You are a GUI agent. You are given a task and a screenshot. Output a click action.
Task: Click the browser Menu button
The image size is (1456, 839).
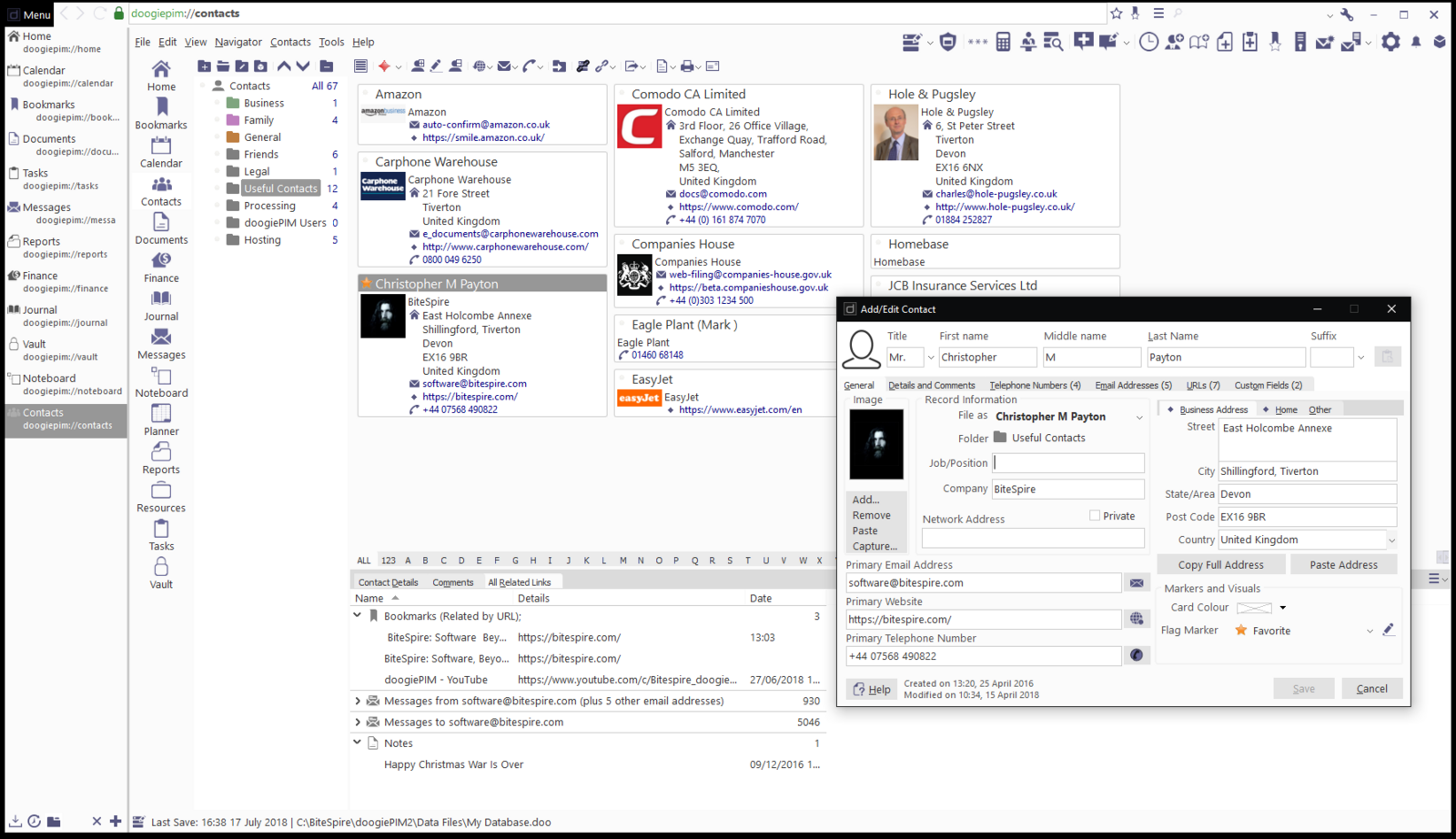click(29, 14)
